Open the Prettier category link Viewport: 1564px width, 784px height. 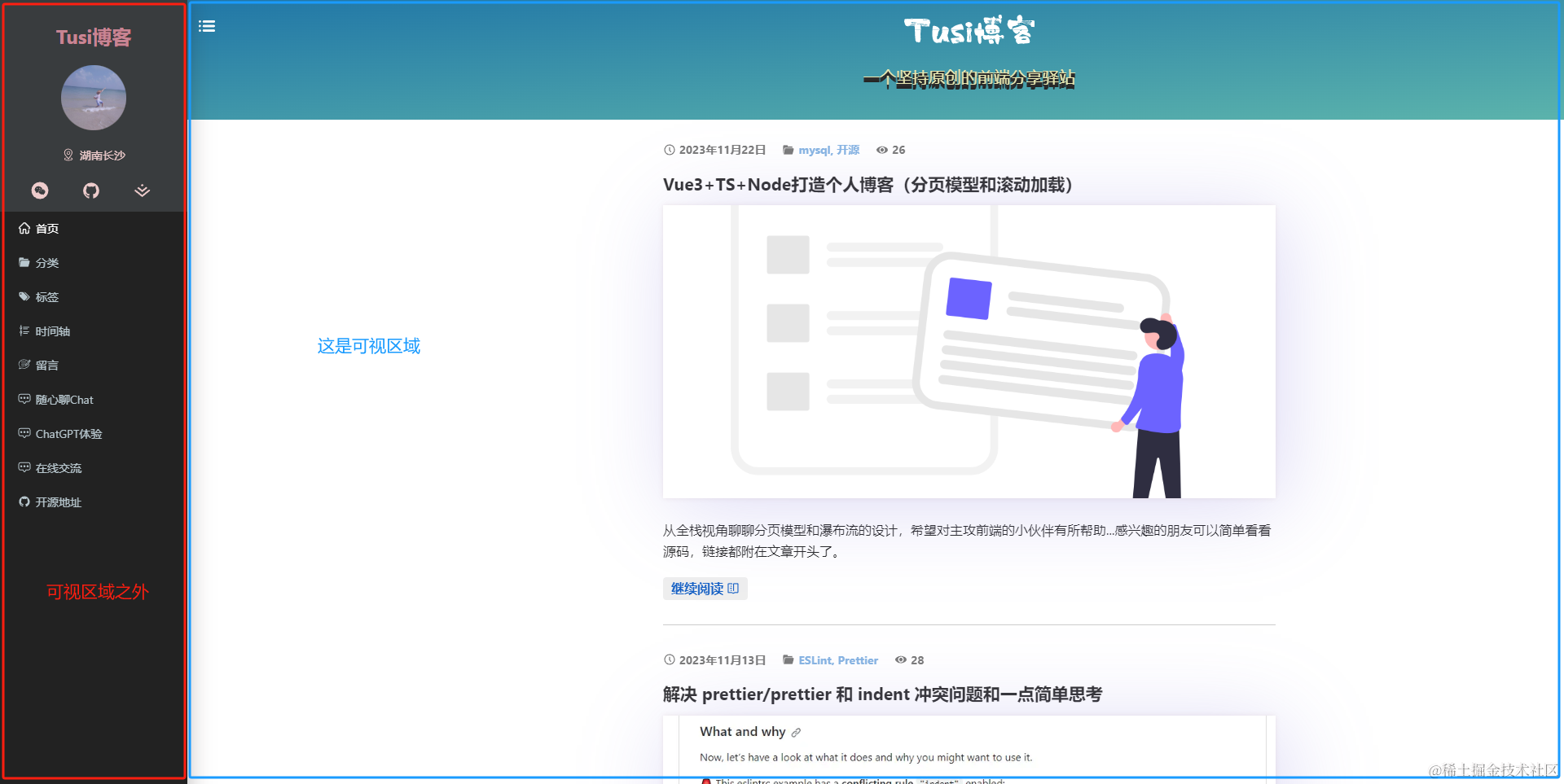tap(858, 660)
